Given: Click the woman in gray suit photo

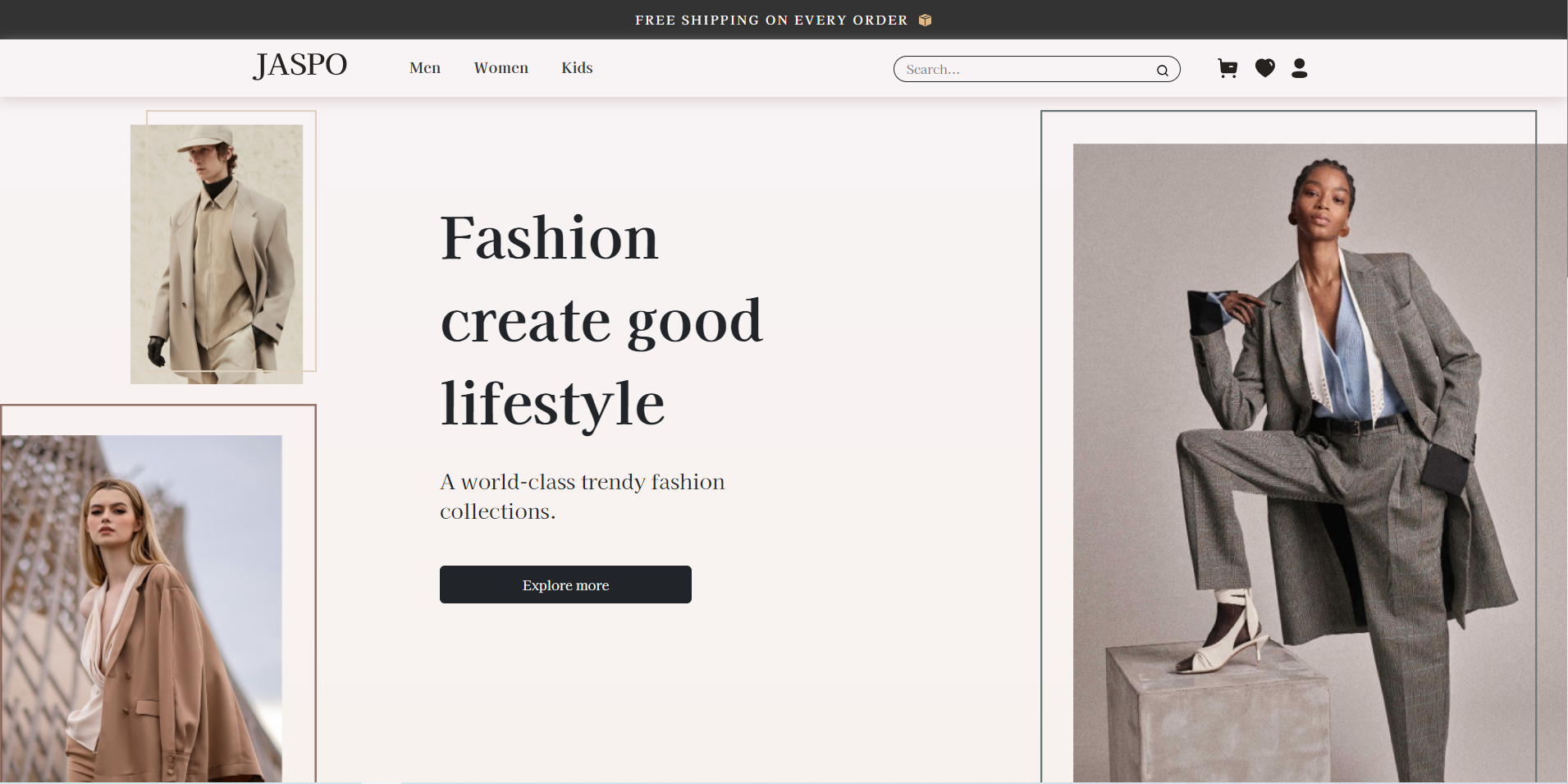Looking at the screenshot, I should pos(1320,463).
